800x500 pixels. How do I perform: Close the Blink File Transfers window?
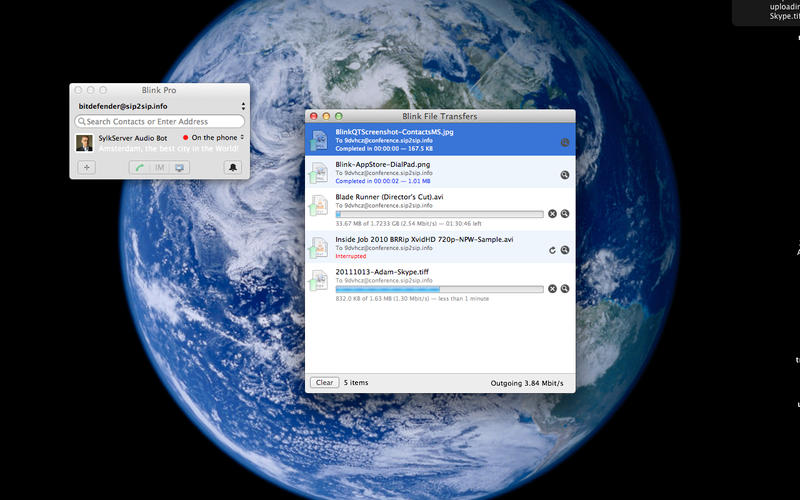[314, 116]
